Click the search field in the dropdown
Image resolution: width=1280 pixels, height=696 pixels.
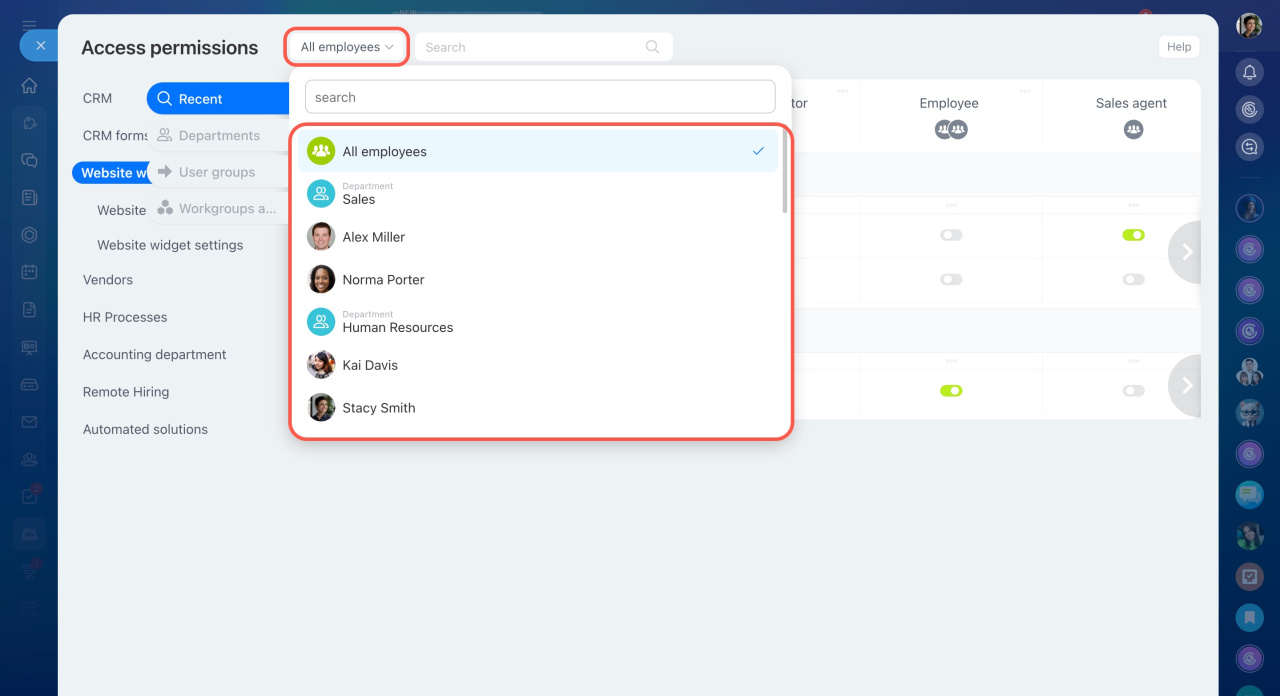(x=540, y=97)
